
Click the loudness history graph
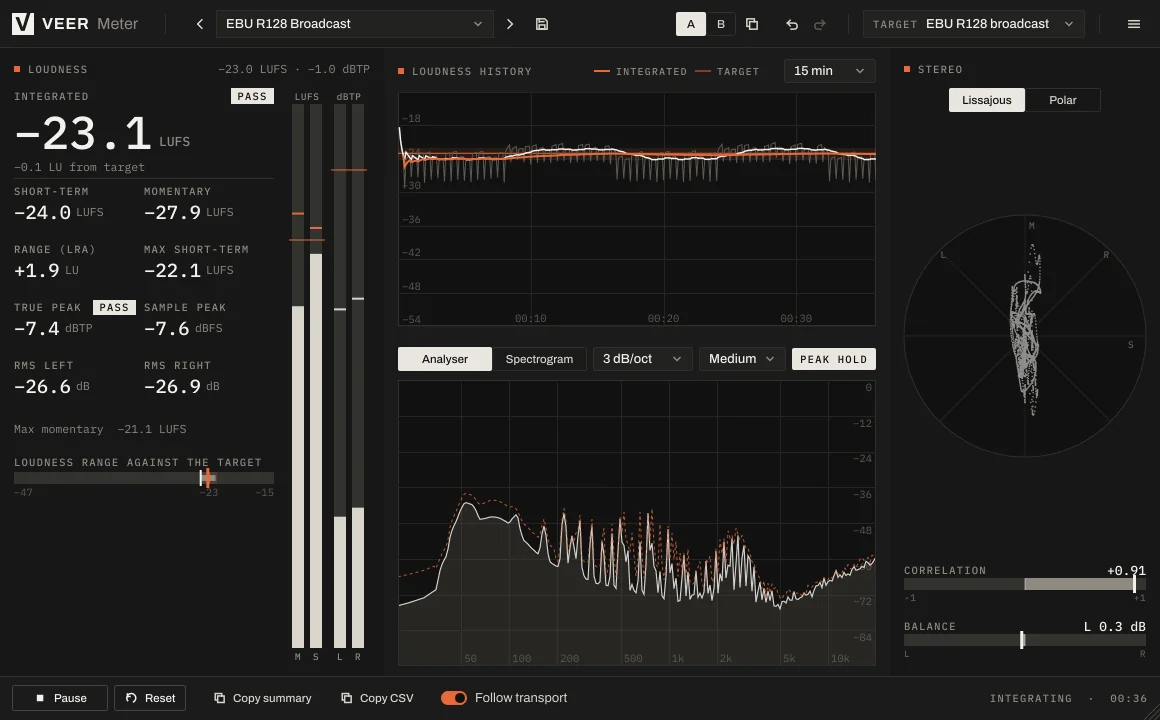(x=637, y=209)
